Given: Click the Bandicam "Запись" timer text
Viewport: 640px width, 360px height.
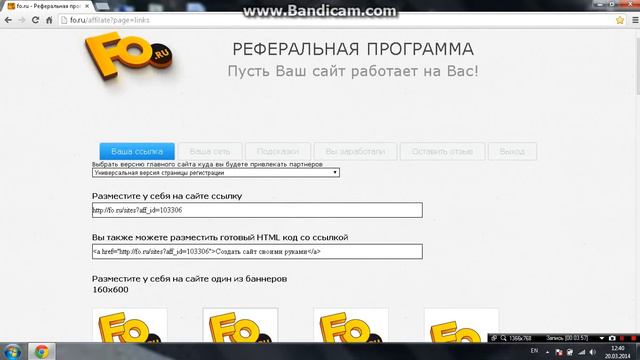Looking at the screenshot, I should (x=567, y=338).
